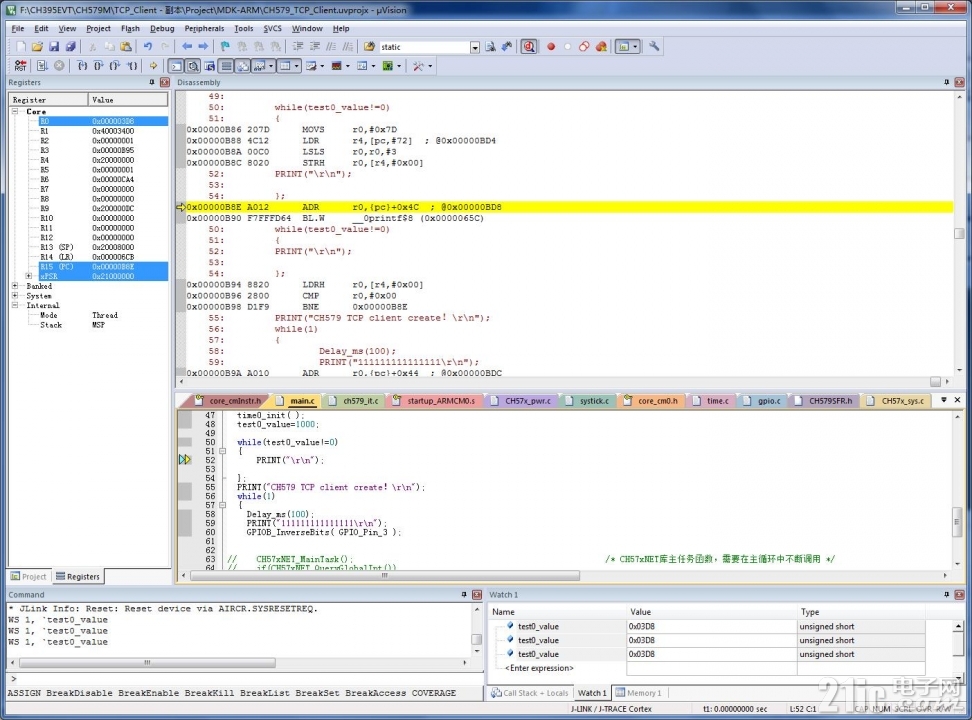
Task: Click the Disassembly vertical scrollbar thumb
Action: 959,233
